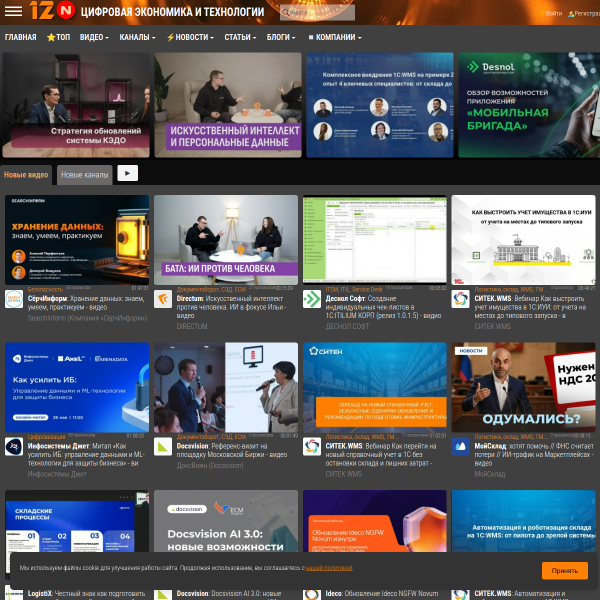
Task: Open the Батл: ИИ против человека thumbnail
Action: point(226,240)
